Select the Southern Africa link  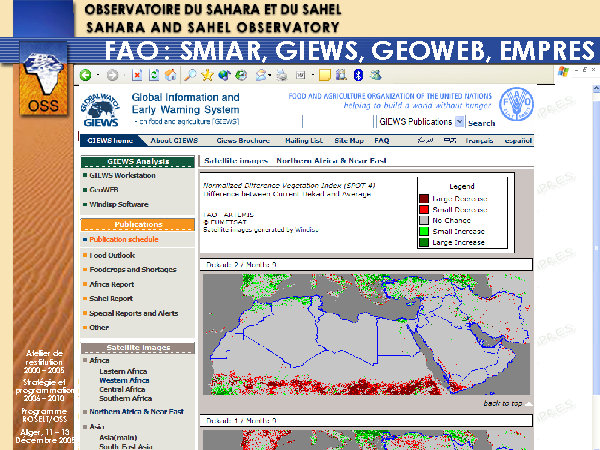click(x=126, y=398)
